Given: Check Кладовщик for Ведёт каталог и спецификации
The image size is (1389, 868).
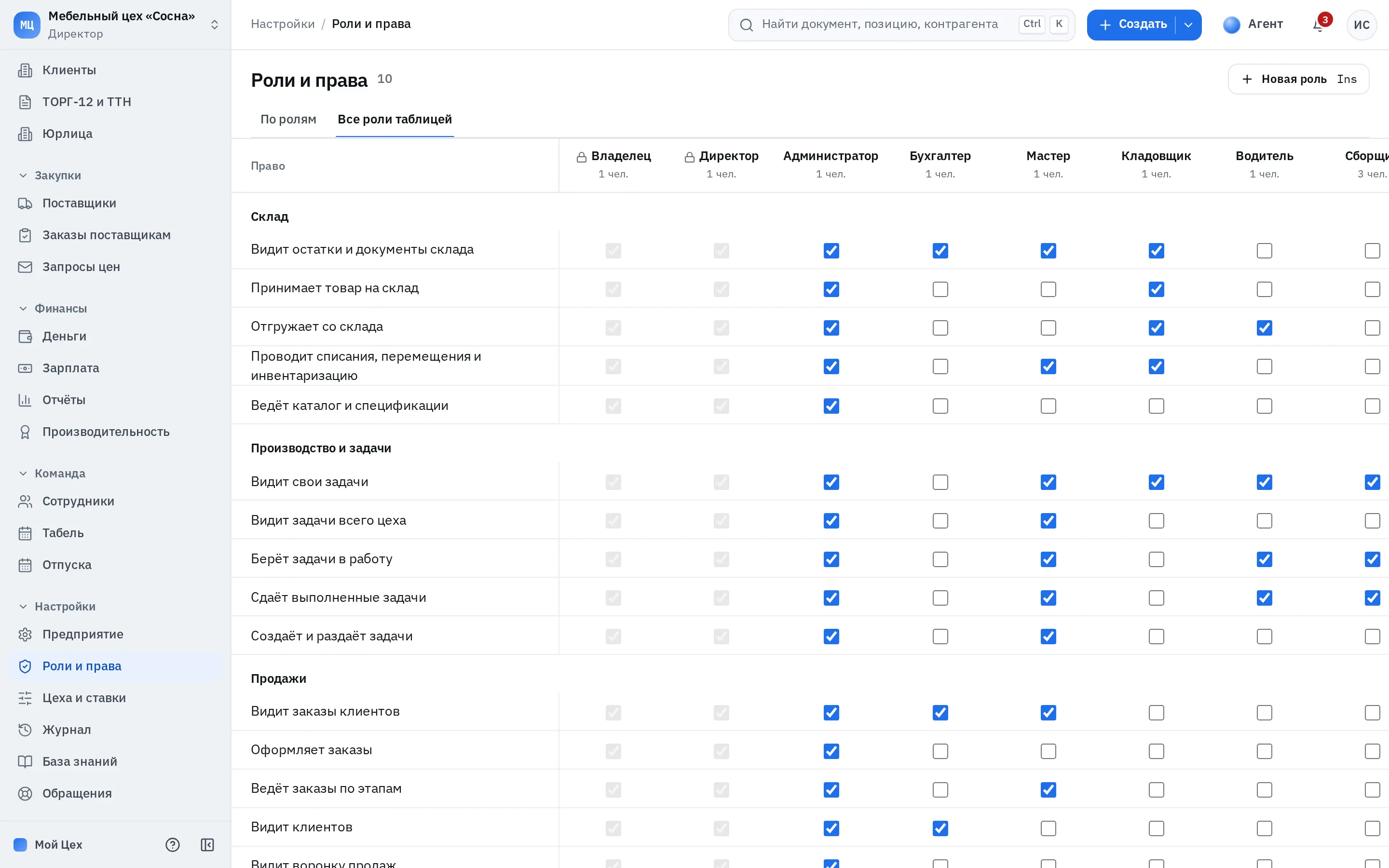Looking at the screenshot, I should [1157, 406].
